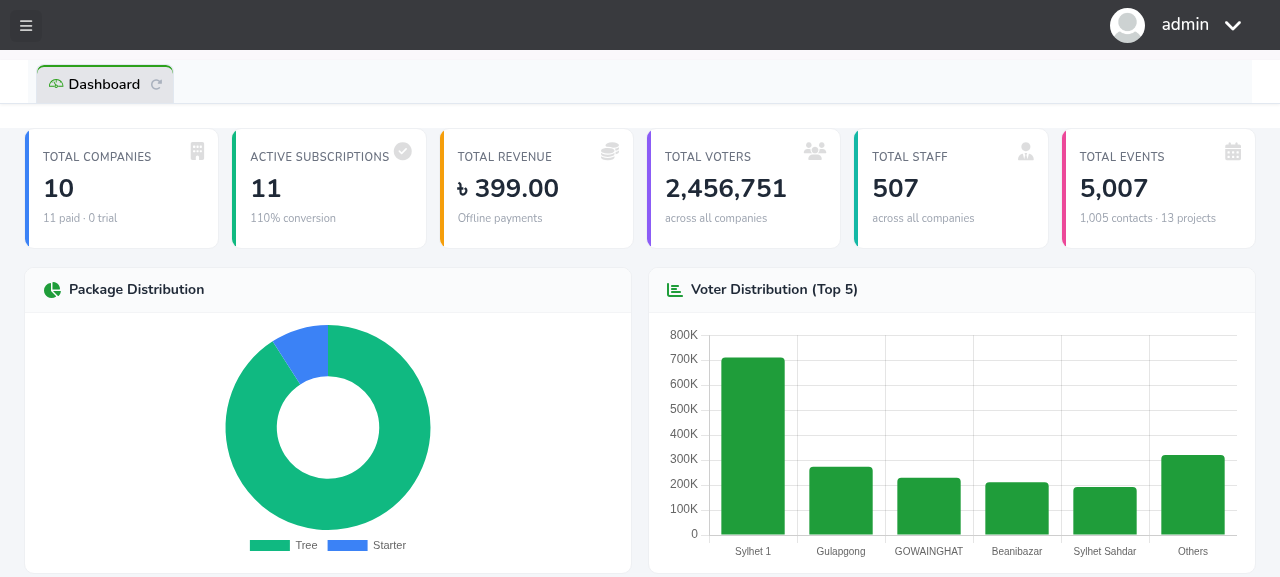Click the people icon on Total Voters
Viewport: 1280px width, 577px height.
pyautogui.click(x=815, y=151)
